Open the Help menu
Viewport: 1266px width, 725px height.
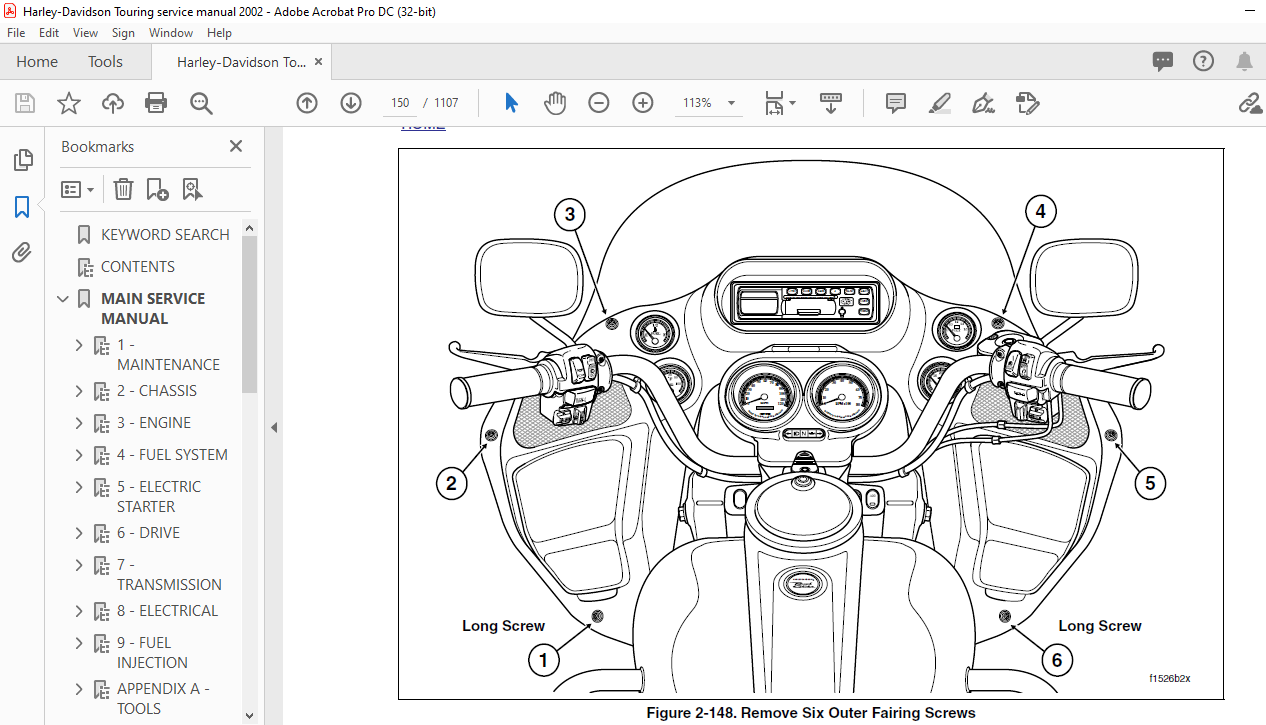[219, 33]
